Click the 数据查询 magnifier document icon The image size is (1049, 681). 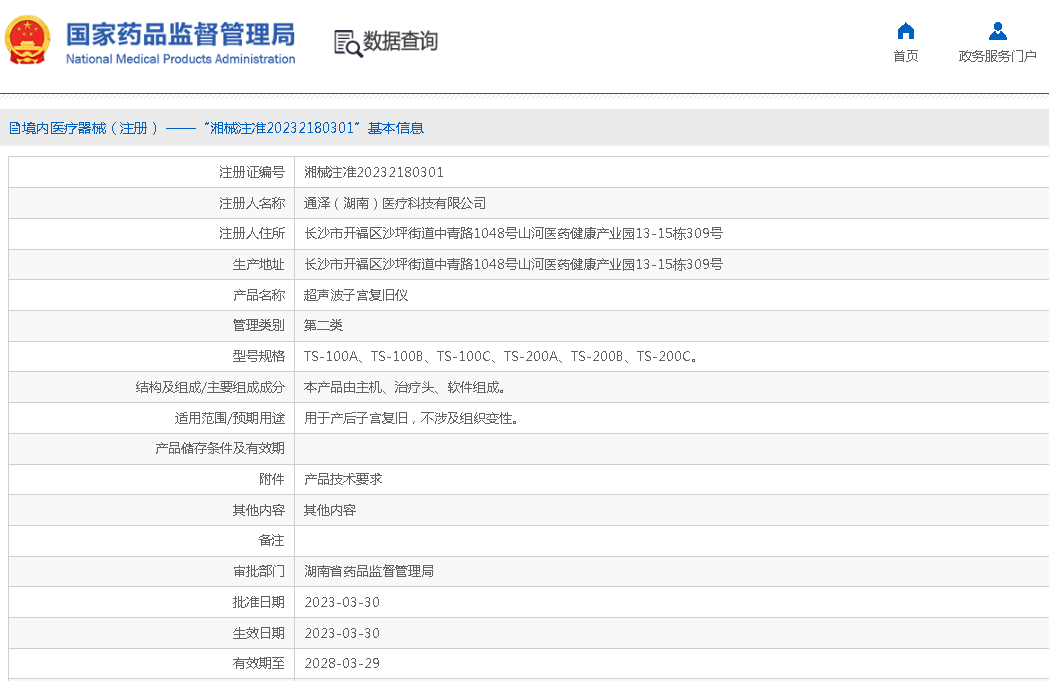tap(348, 43)
